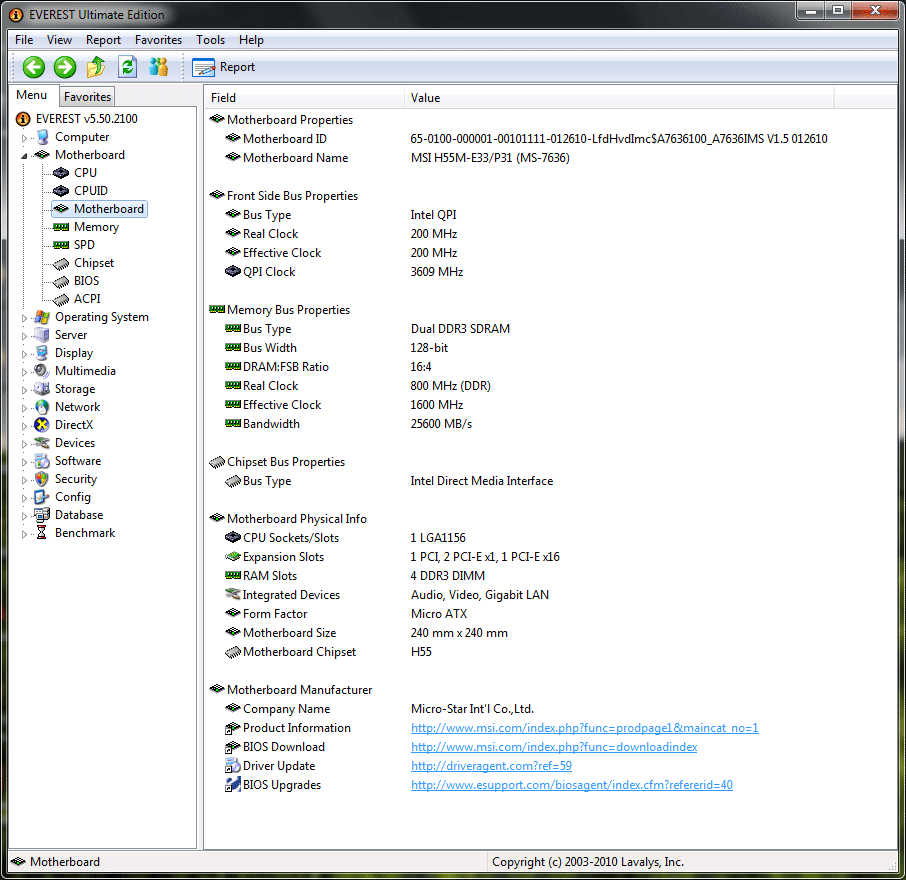Screen dimensions: 906x880
Task: Click the Network globe icon
Action: click(x=42, y=407)
